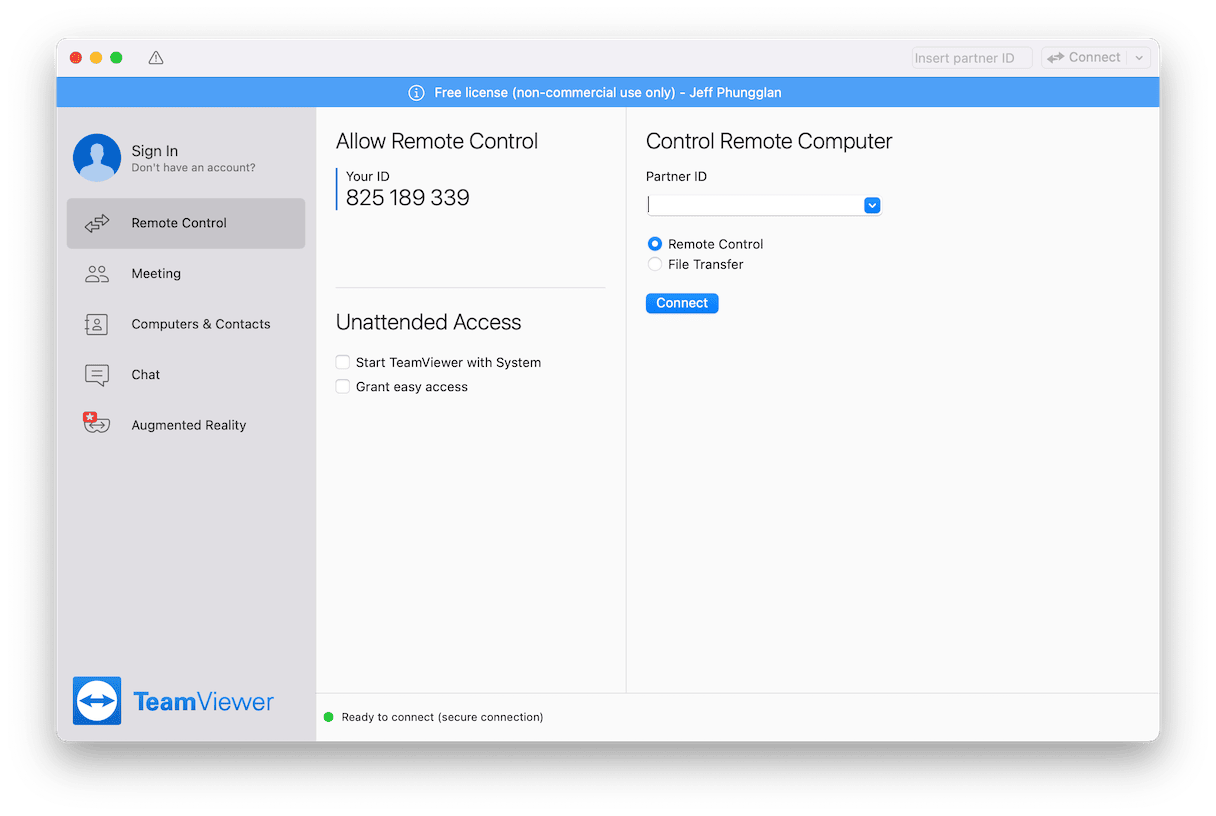Enable Start TeamViewer with System checkbox
Viewport: 1216px width, 816px height.
pos(343,362)
